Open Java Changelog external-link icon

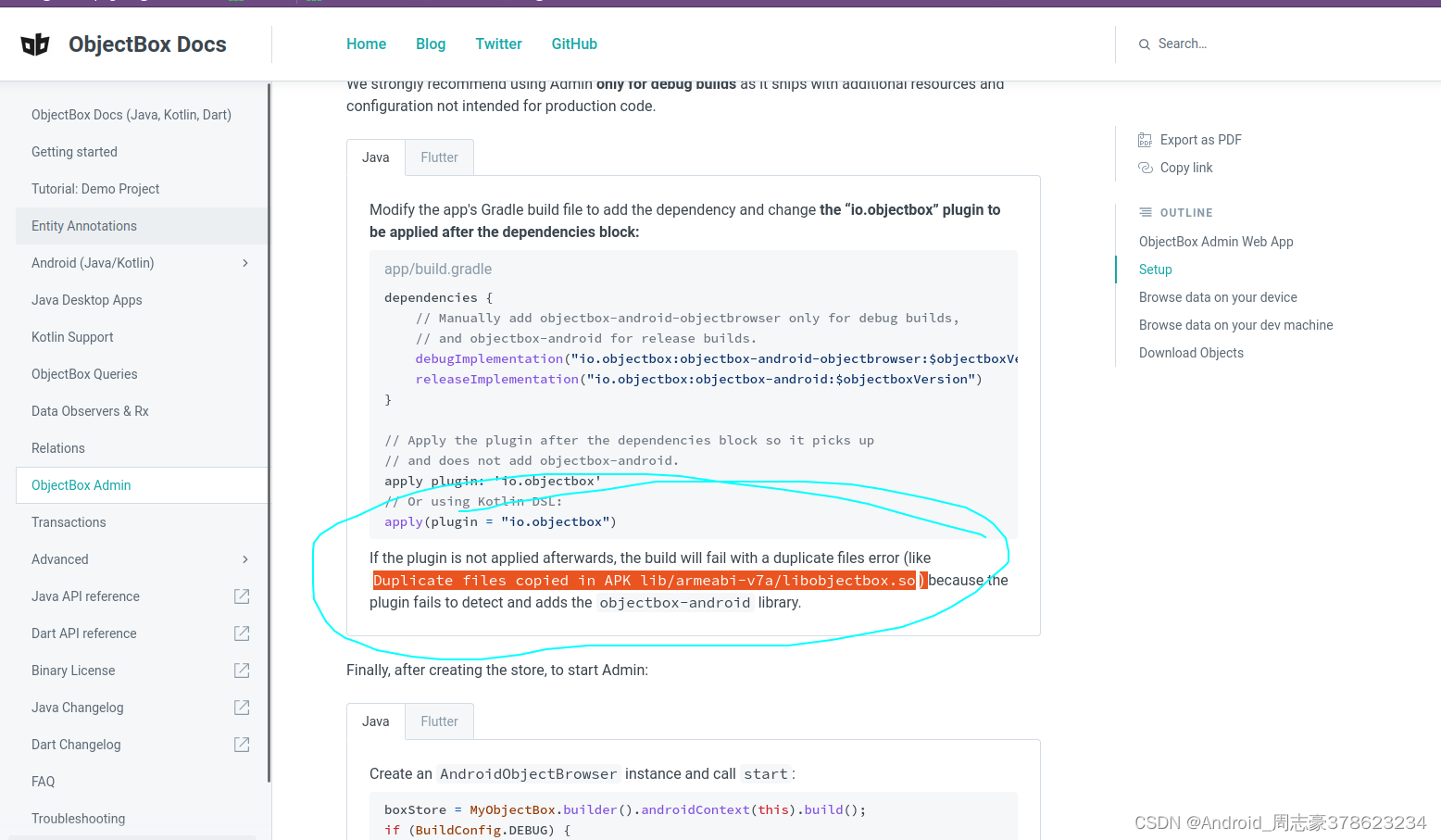tap(242, 708)
